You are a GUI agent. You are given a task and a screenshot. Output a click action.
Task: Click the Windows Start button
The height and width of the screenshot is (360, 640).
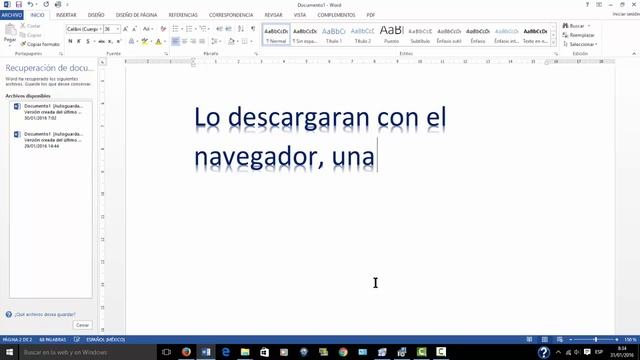point(9,352)
